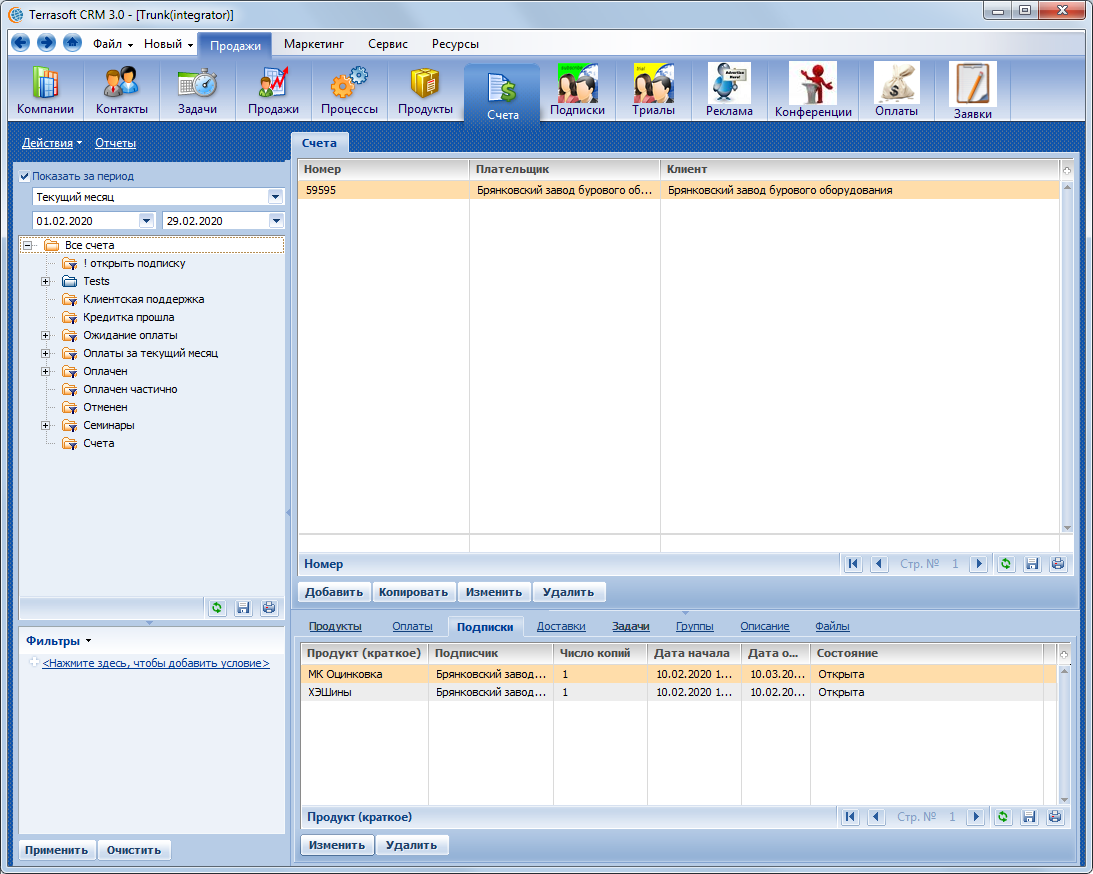Click the Home navigation button
This screenshot has height=874, width=1093.
pos(72,43)
